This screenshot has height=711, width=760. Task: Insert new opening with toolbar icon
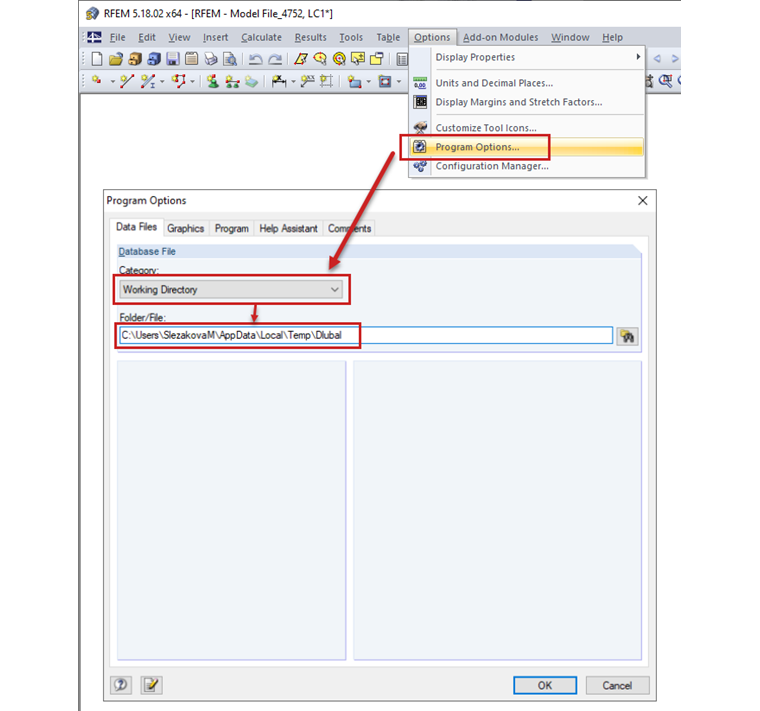point(385,81)
